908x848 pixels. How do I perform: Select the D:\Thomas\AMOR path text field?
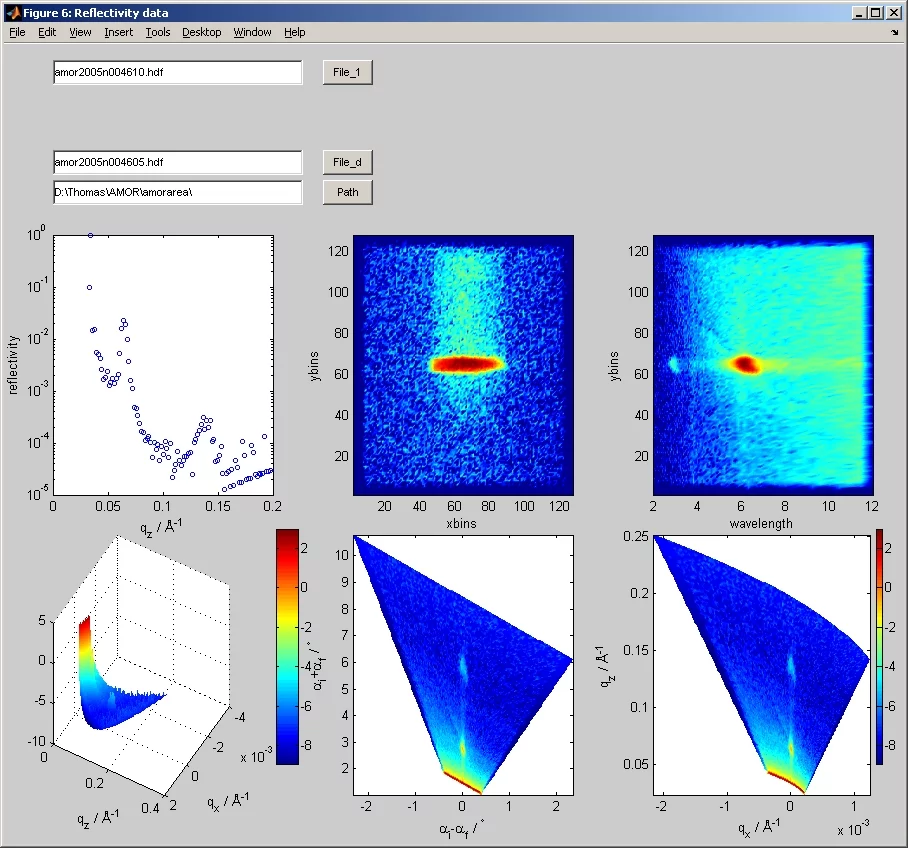click(177, 192)
